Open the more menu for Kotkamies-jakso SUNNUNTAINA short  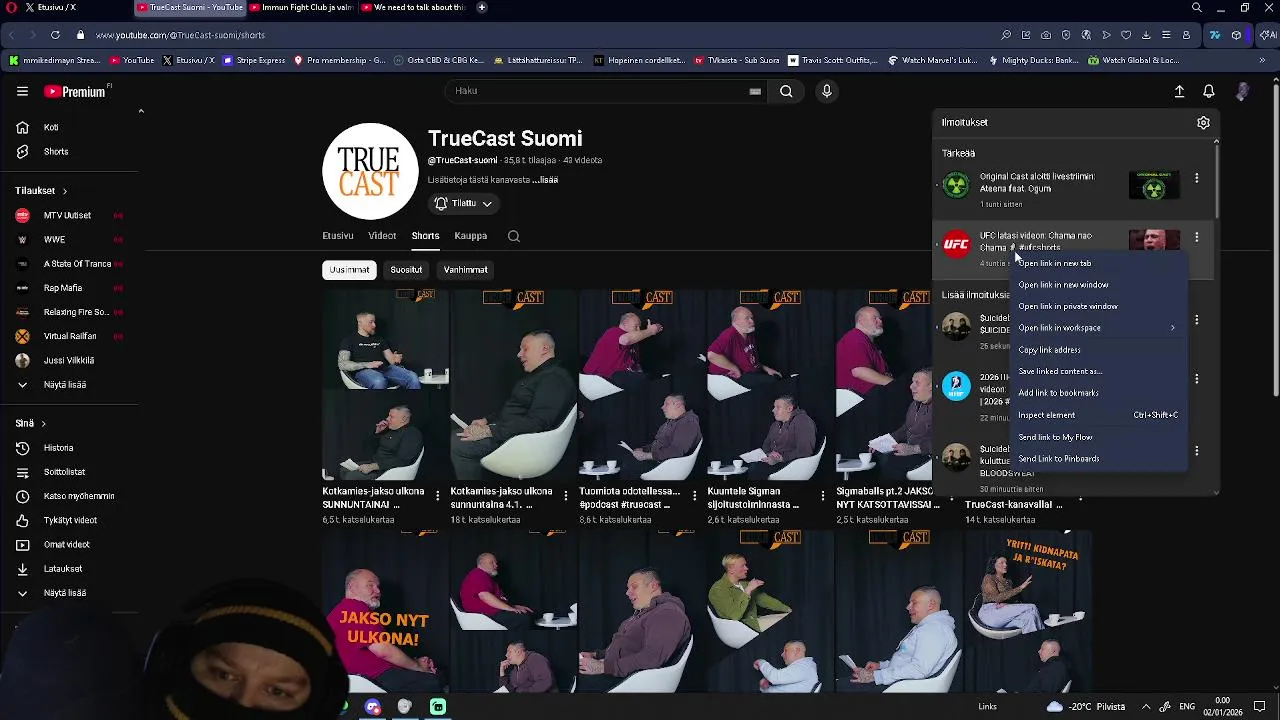click(437, 495)
